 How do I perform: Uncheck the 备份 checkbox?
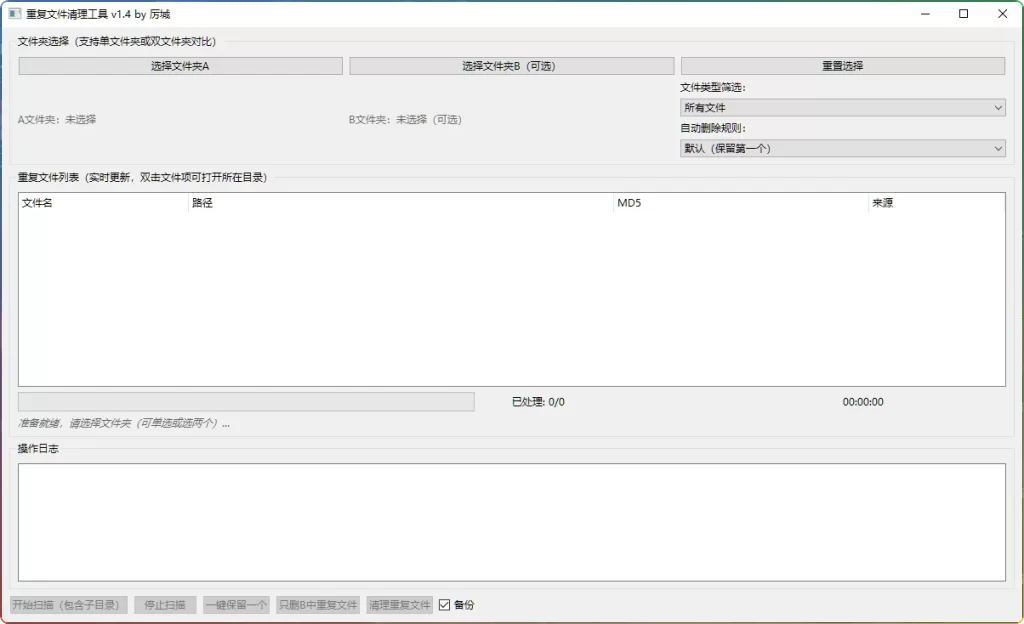[x=445, y=605]
